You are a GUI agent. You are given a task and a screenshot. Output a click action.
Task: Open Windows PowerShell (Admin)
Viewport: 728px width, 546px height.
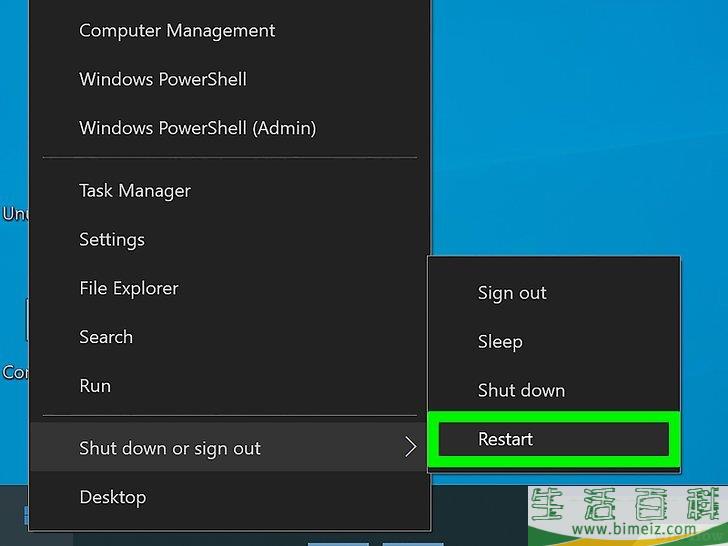pyautogui.click(x=198, y=128)
